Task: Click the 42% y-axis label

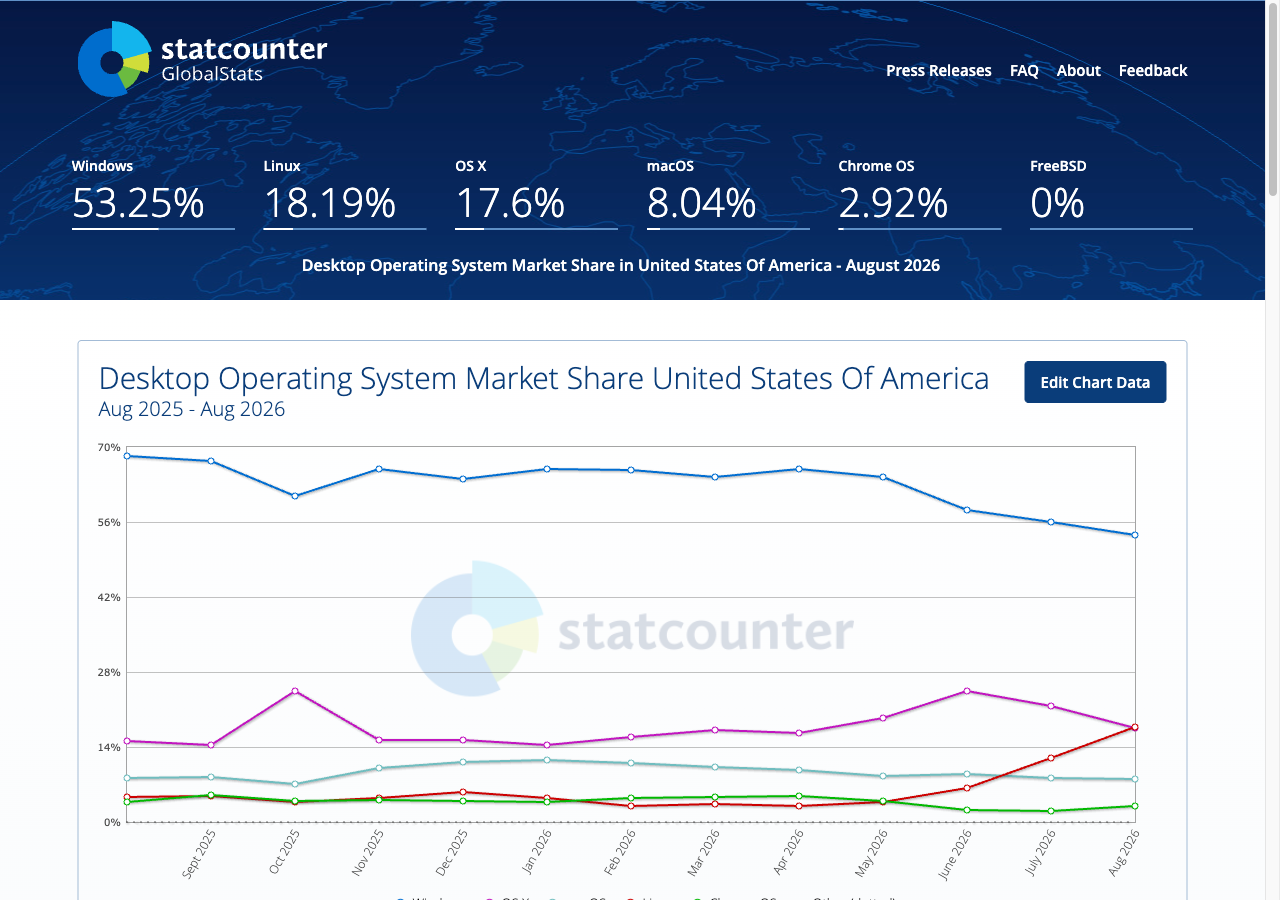Action: pos(109,597)
